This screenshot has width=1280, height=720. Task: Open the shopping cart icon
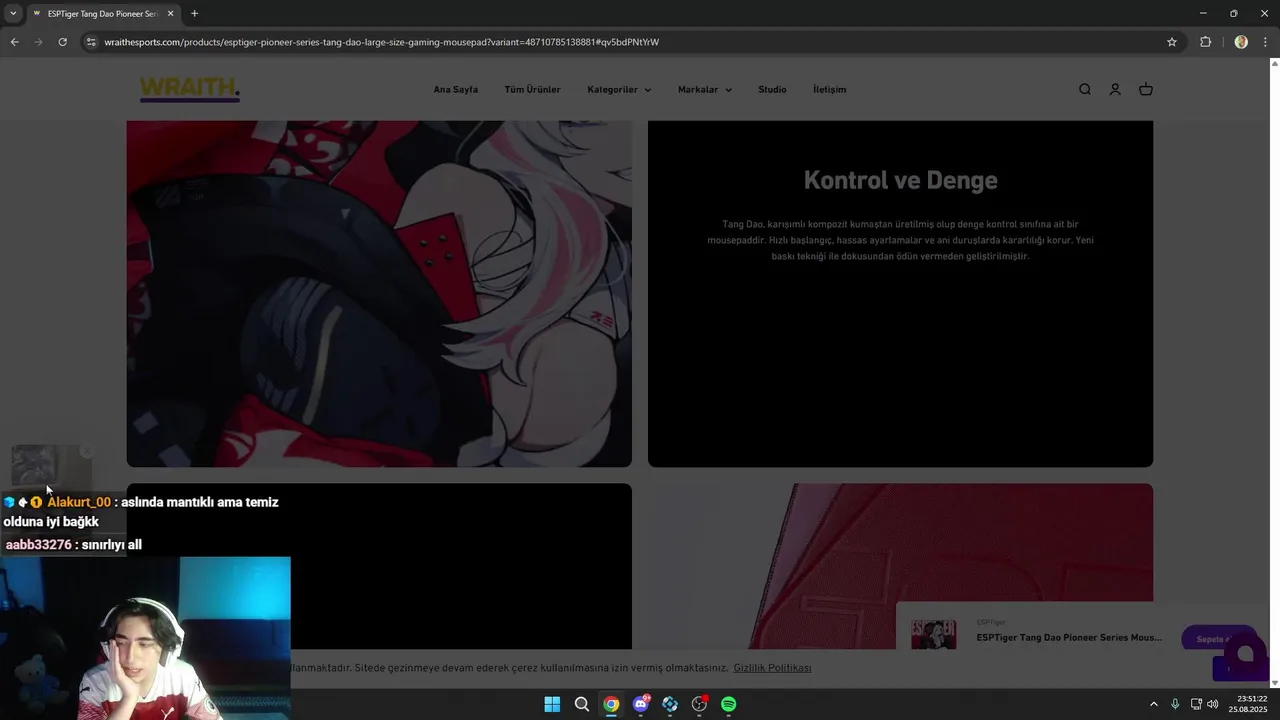tap(1146, 89)
